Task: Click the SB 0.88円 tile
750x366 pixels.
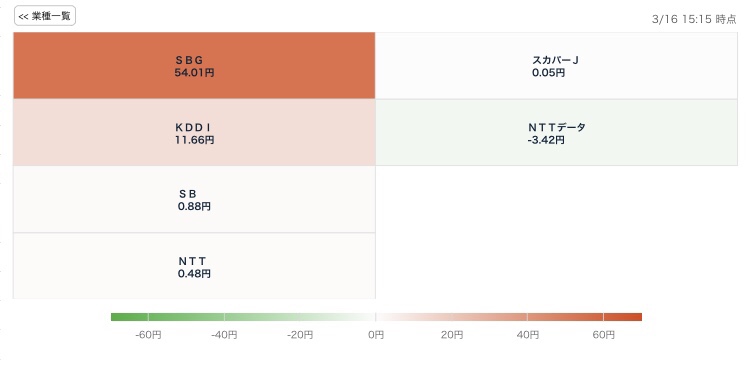Action: 194,200
